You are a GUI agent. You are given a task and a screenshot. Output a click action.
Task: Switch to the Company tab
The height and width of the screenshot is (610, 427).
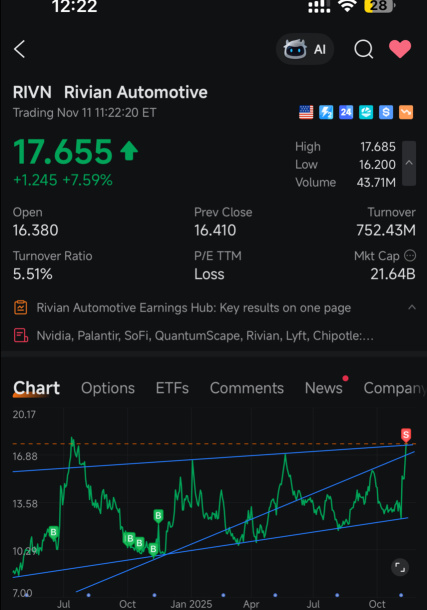(x=395, y=388)
